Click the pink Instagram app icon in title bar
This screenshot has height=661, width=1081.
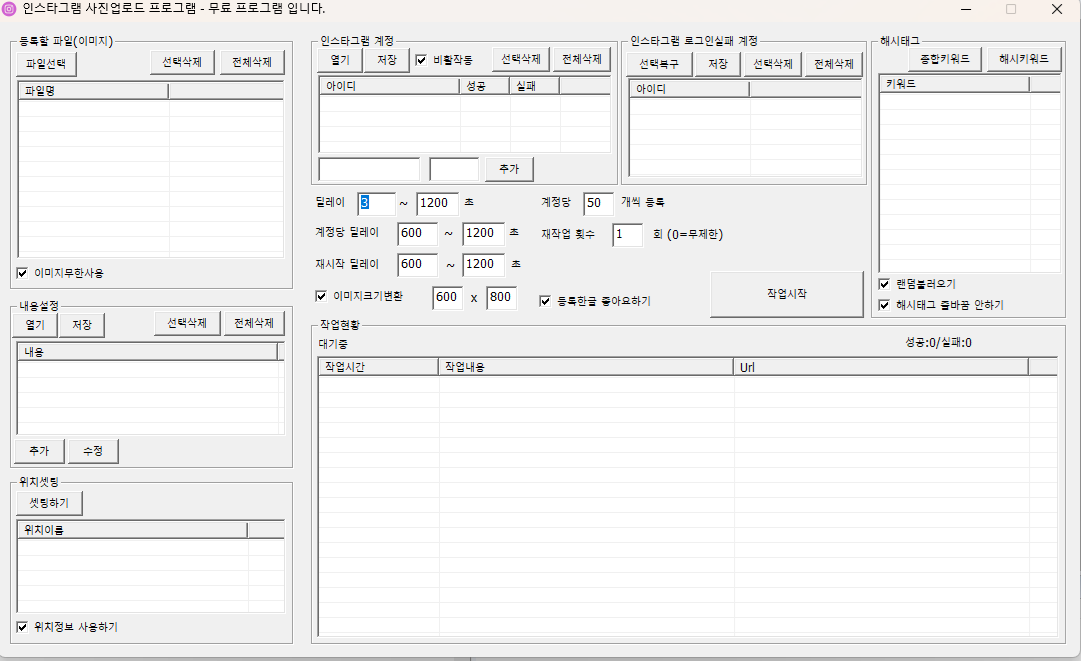coord(9,9)
